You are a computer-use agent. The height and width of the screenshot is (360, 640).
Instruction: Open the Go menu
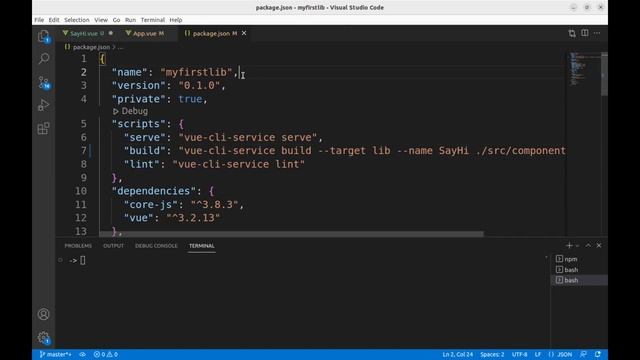[116, 20]
